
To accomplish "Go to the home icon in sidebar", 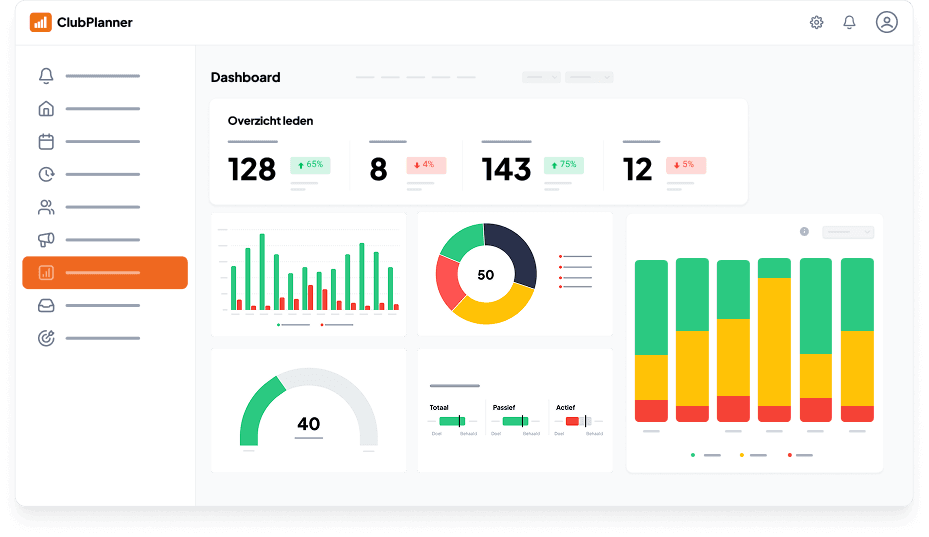I will click(46, 109).
